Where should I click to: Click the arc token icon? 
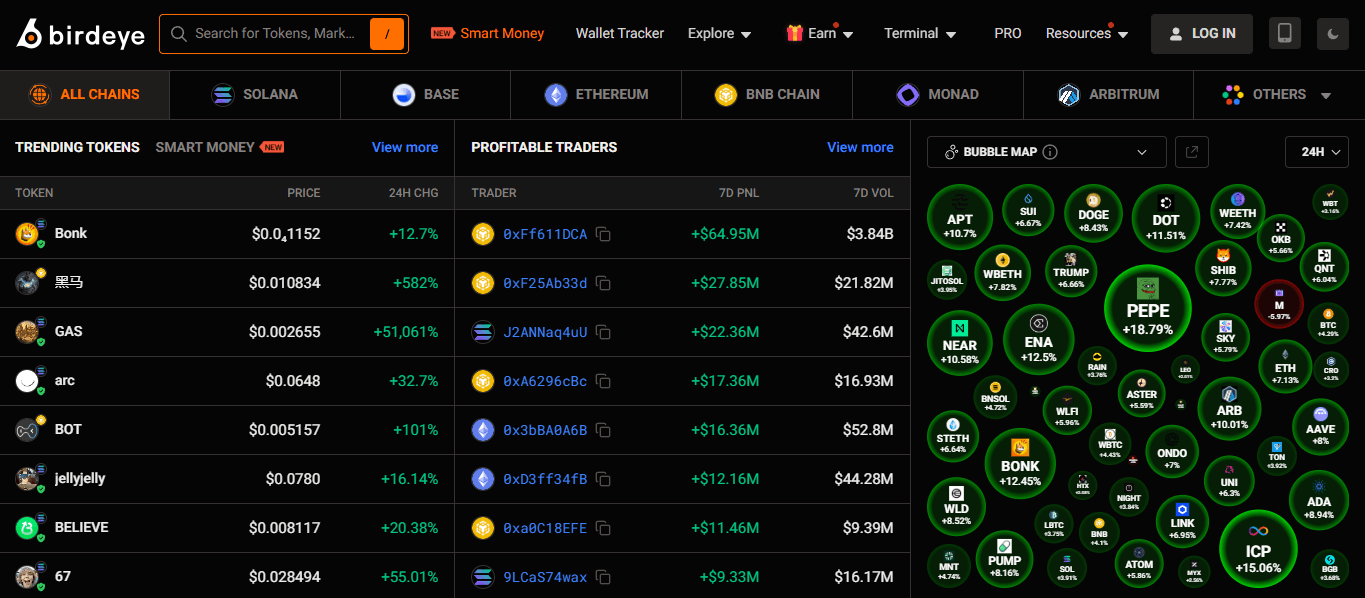[x=27, y=381]
